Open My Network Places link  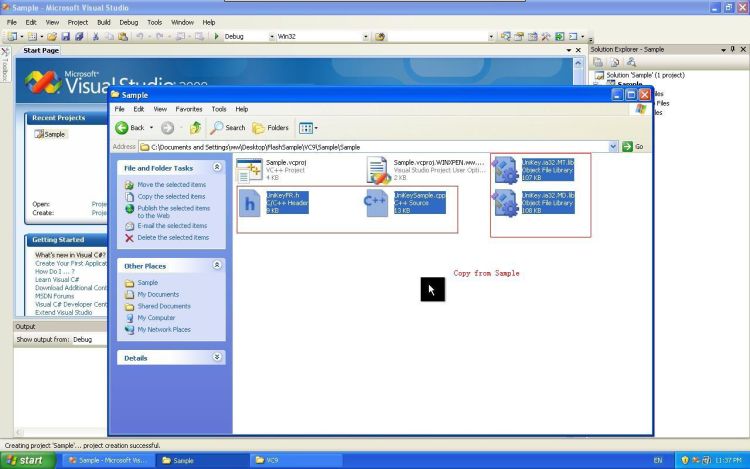[164, 329]
